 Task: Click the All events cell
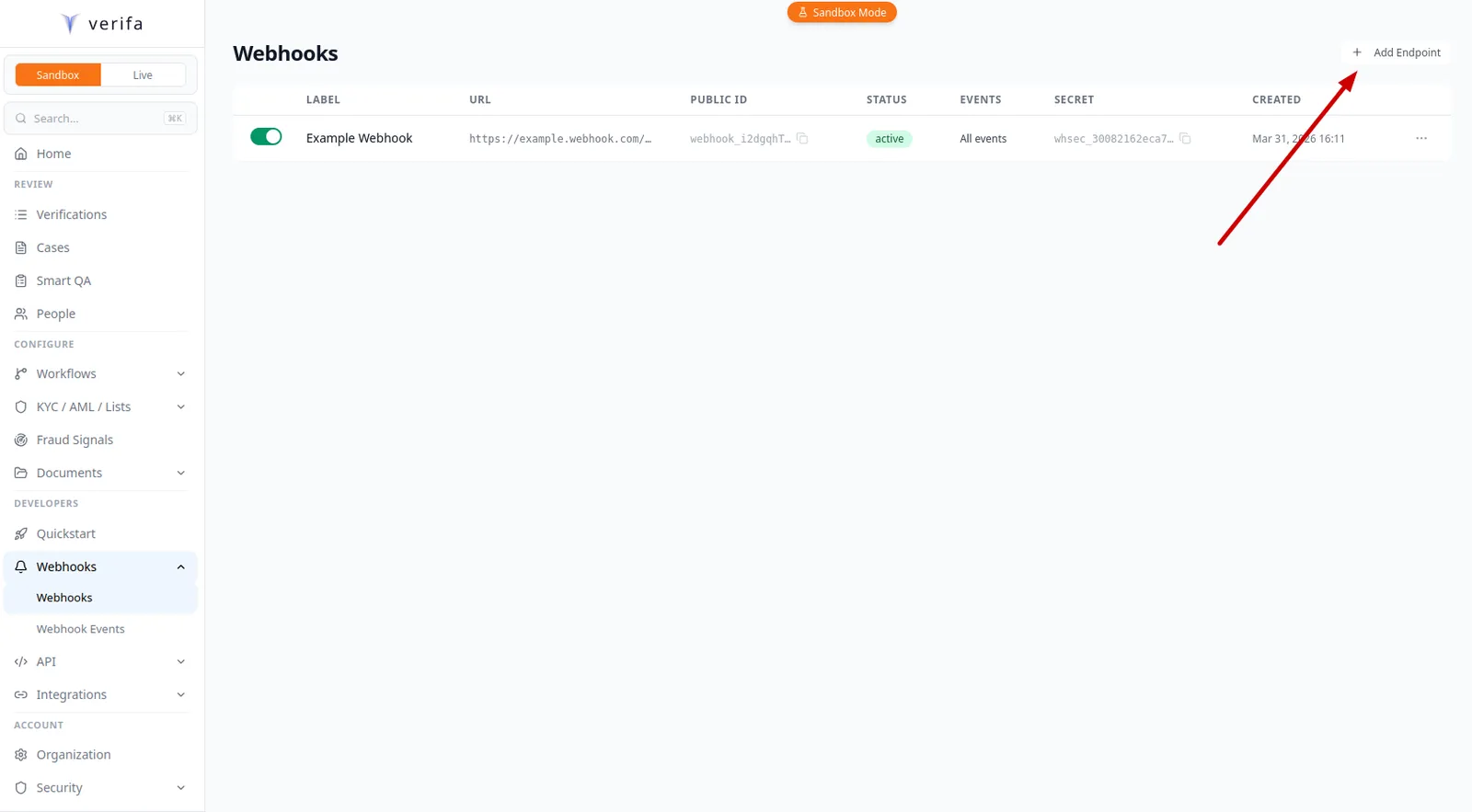(x=983, y=139)
